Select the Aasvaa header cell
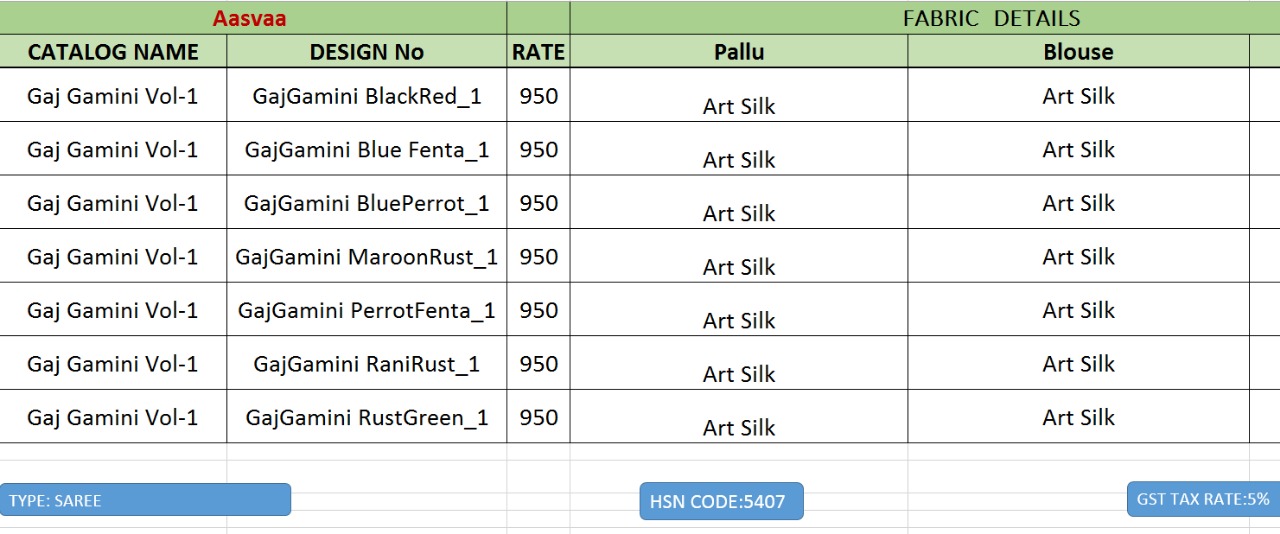Screen dimensions: 1280x534 (250, 18)
